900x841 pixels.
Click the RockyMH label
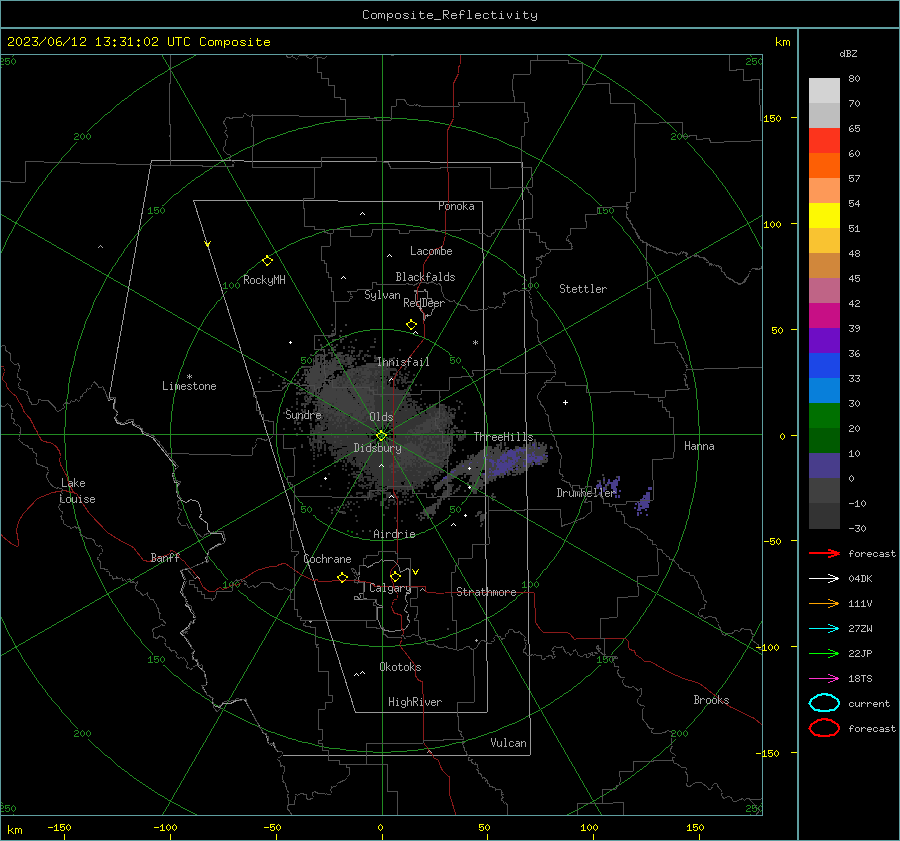[x=264, y=280]
